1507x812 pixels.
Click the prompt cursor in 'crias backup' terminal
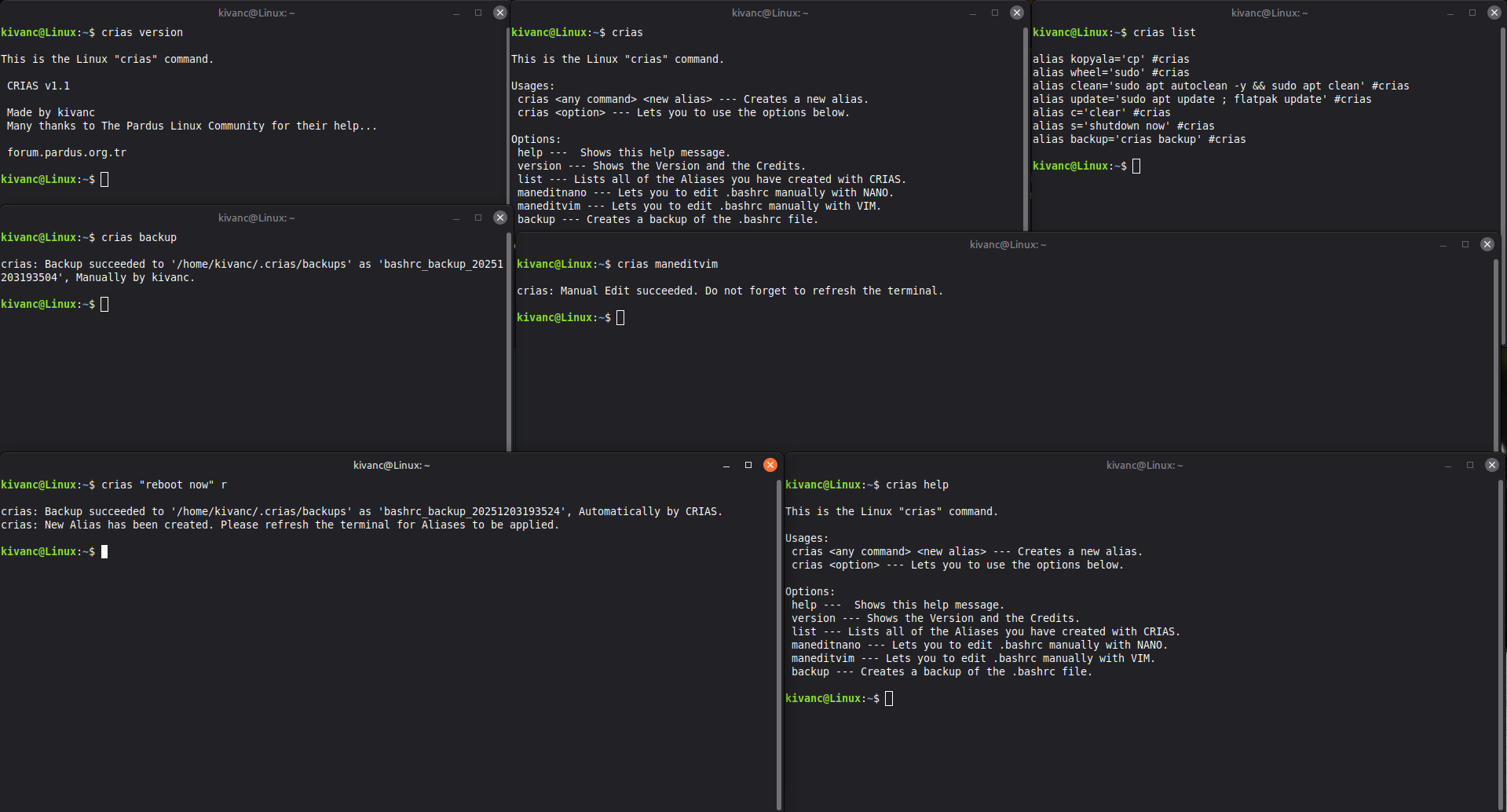104,304
